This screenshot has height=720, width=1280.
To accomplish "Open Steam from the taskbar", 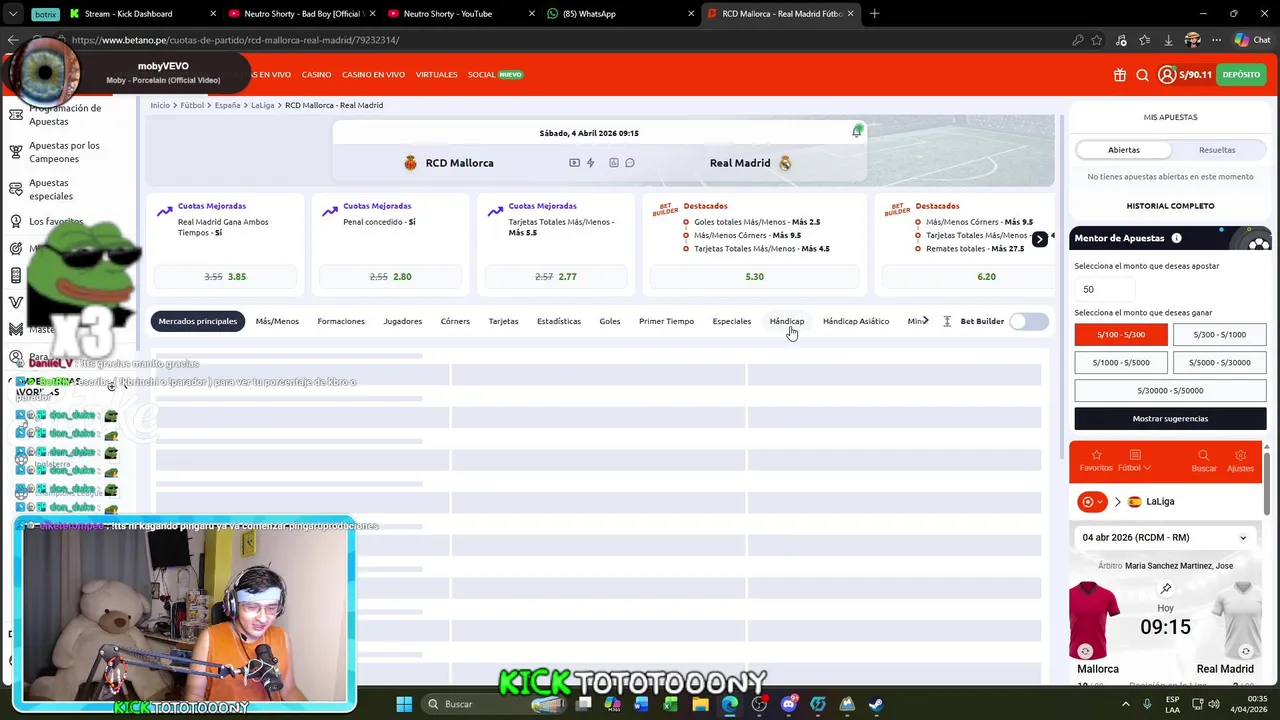I will tap(876, 704).
